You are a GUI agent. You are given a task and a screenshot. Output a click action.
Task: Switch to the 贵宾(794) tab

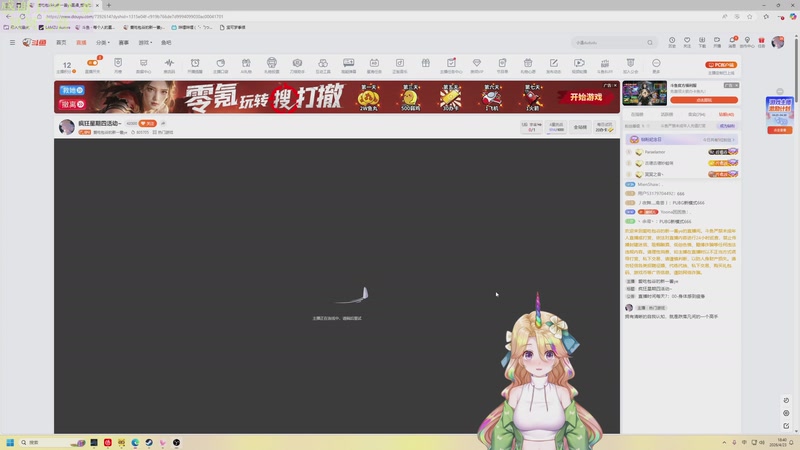(696, 114)
